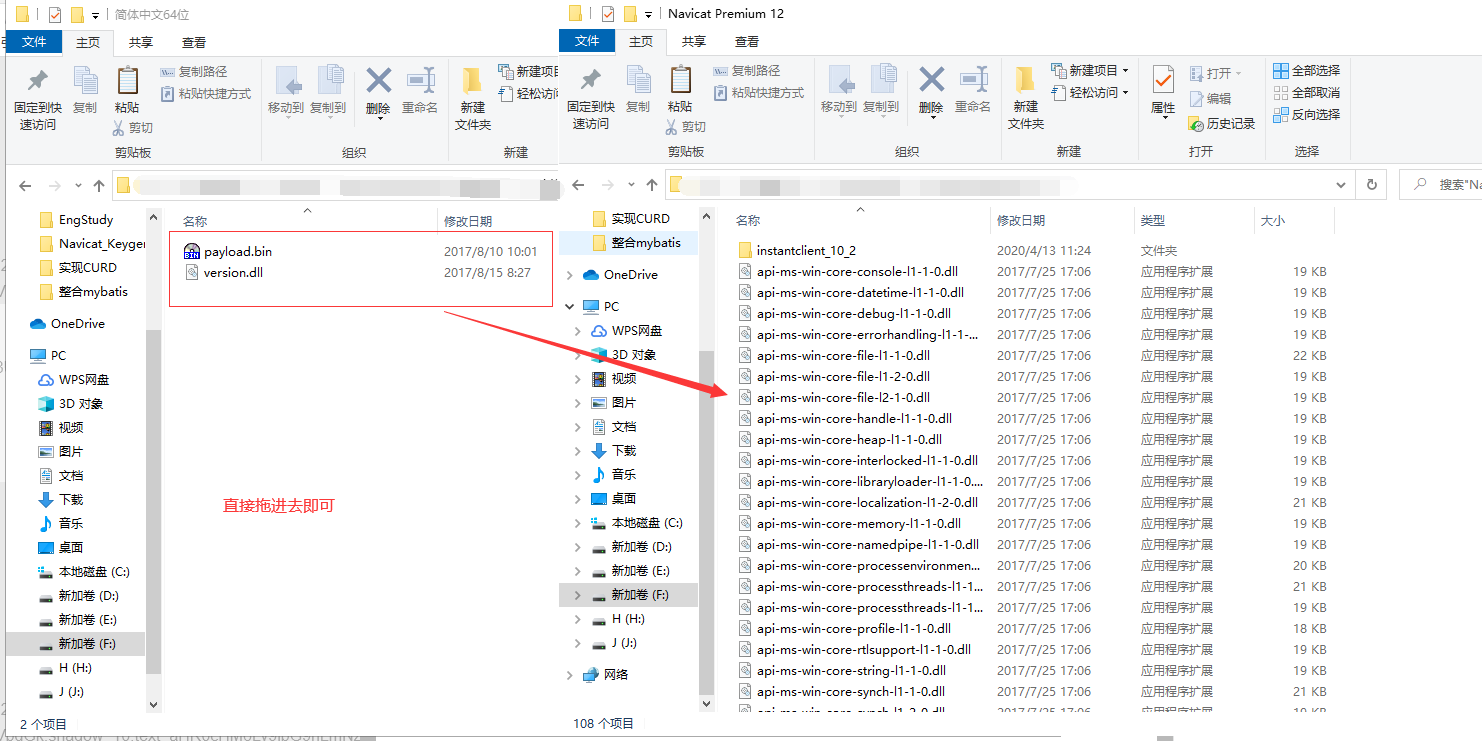
Task: Click Cut (剪切) in left window
Action: (x=132, y=128)
